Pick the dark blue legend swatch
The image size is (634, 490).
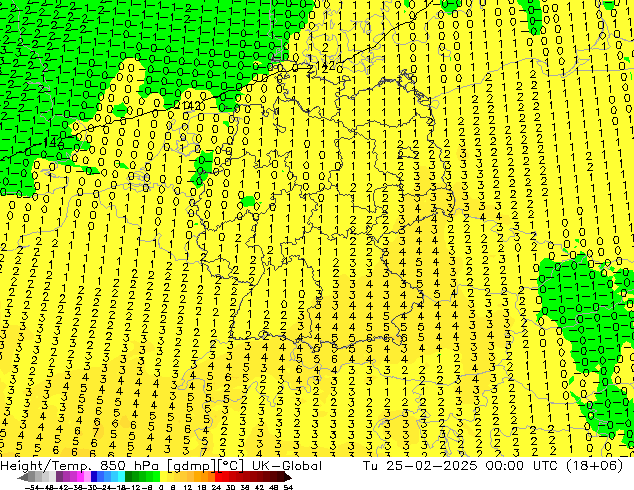(94, 477)
